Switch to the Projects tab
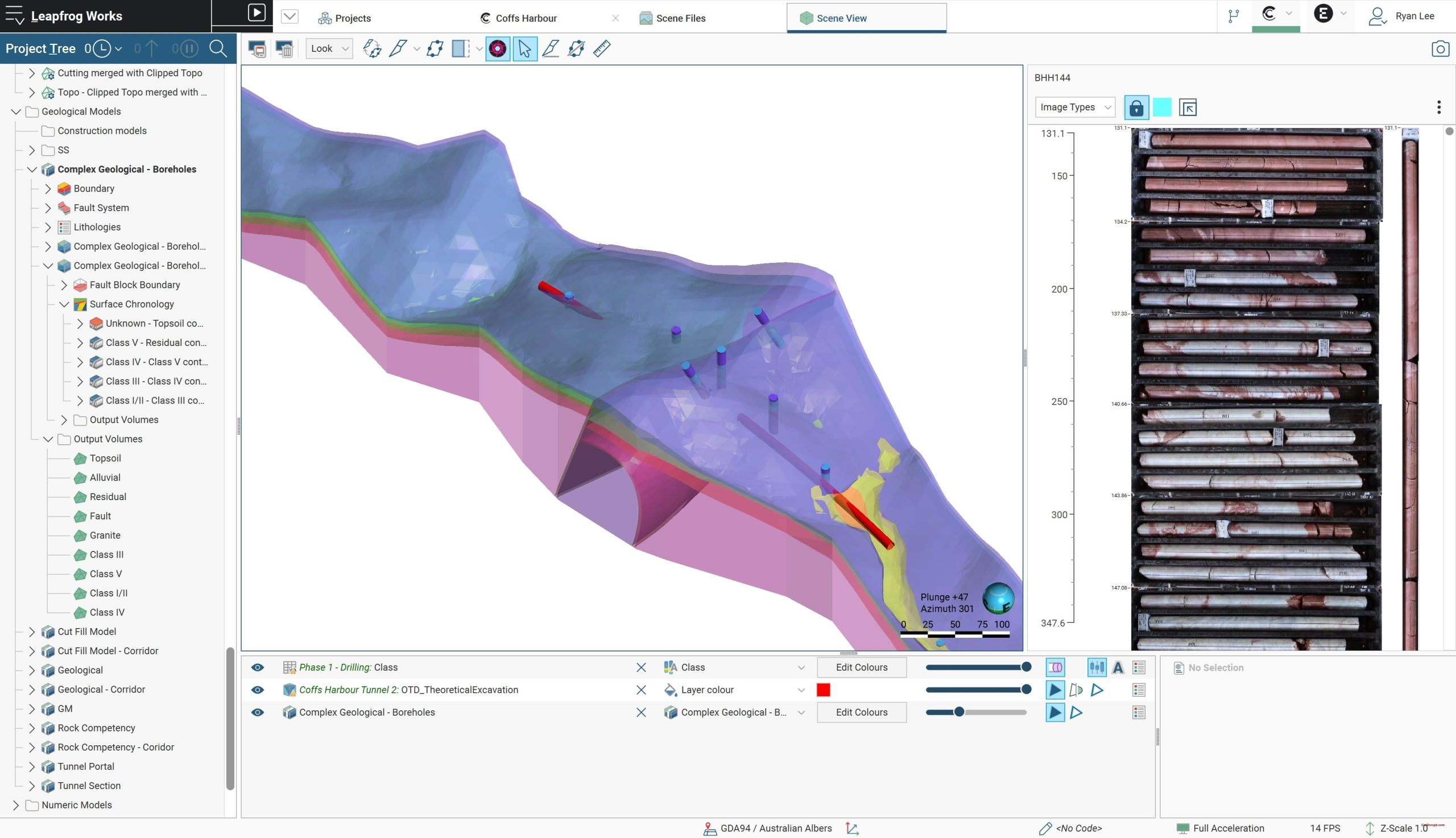1456x838 pixels. click(352, 18)
